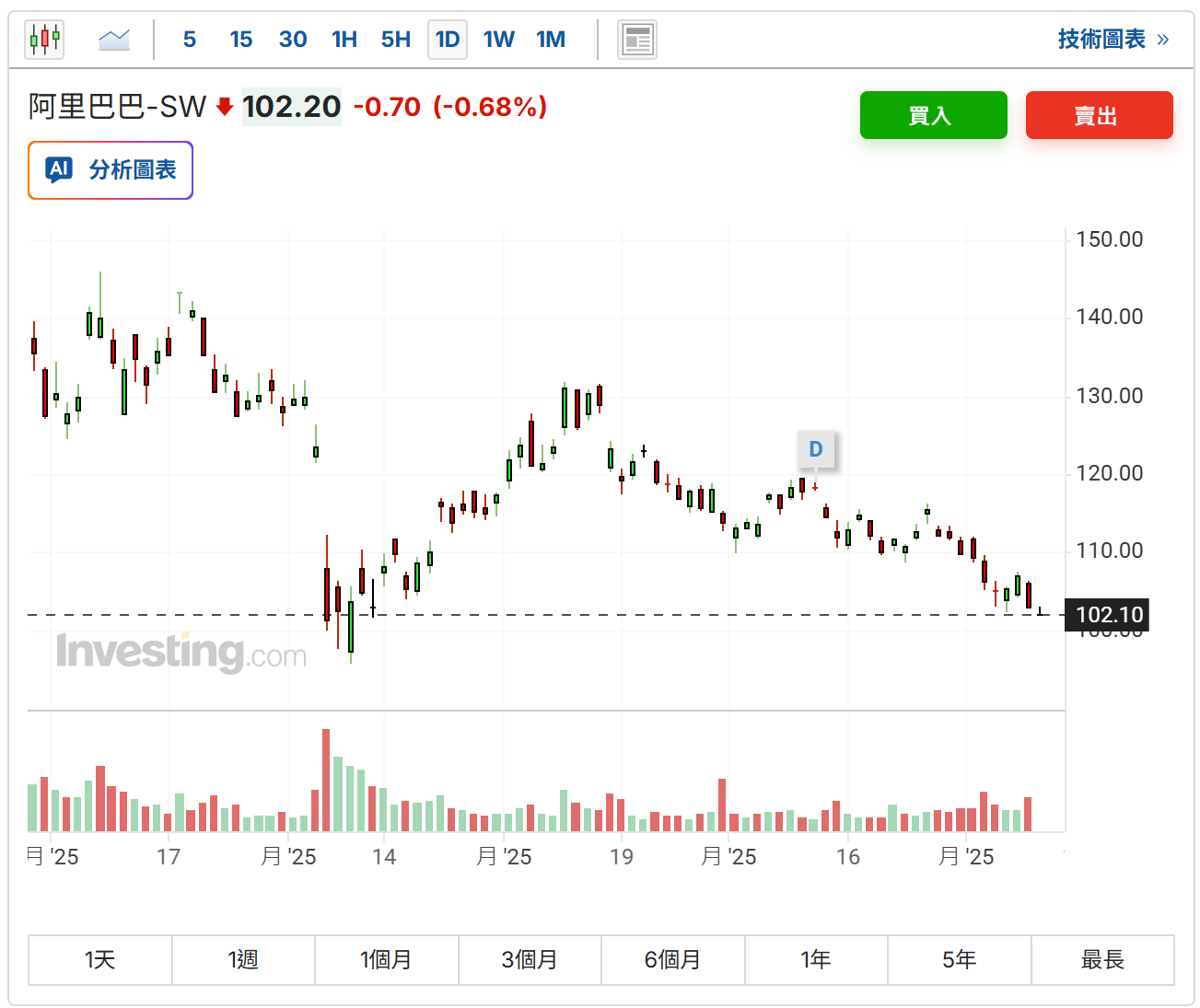Viewport: 1200px width, 1008px height.
Task: Click the 102.10 price label on axis
Action: [x=1106, y=615]
